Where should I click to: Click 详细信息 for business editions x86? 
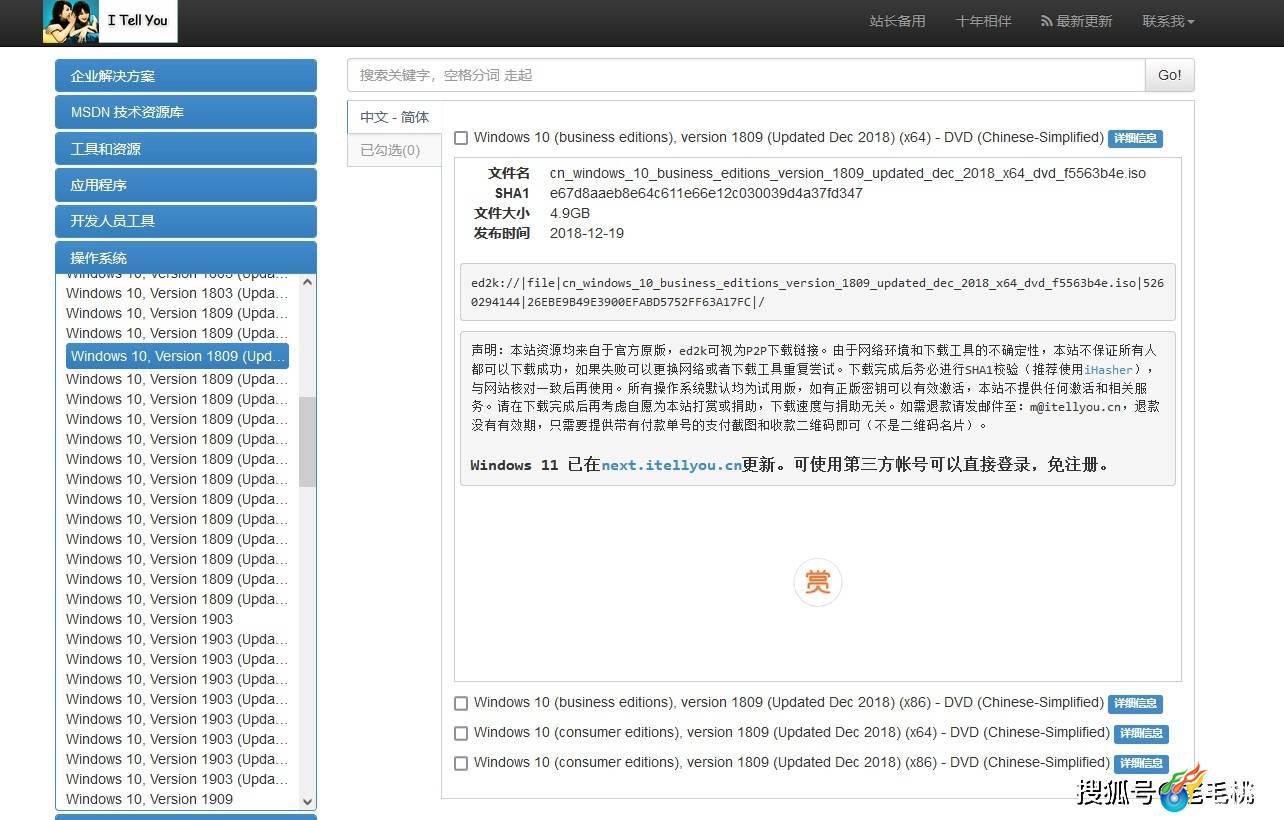1135,704
